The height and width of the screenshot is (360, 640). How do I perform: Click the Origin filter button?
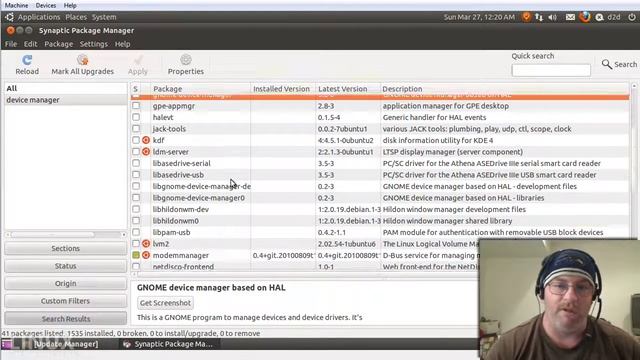point(65,283)
